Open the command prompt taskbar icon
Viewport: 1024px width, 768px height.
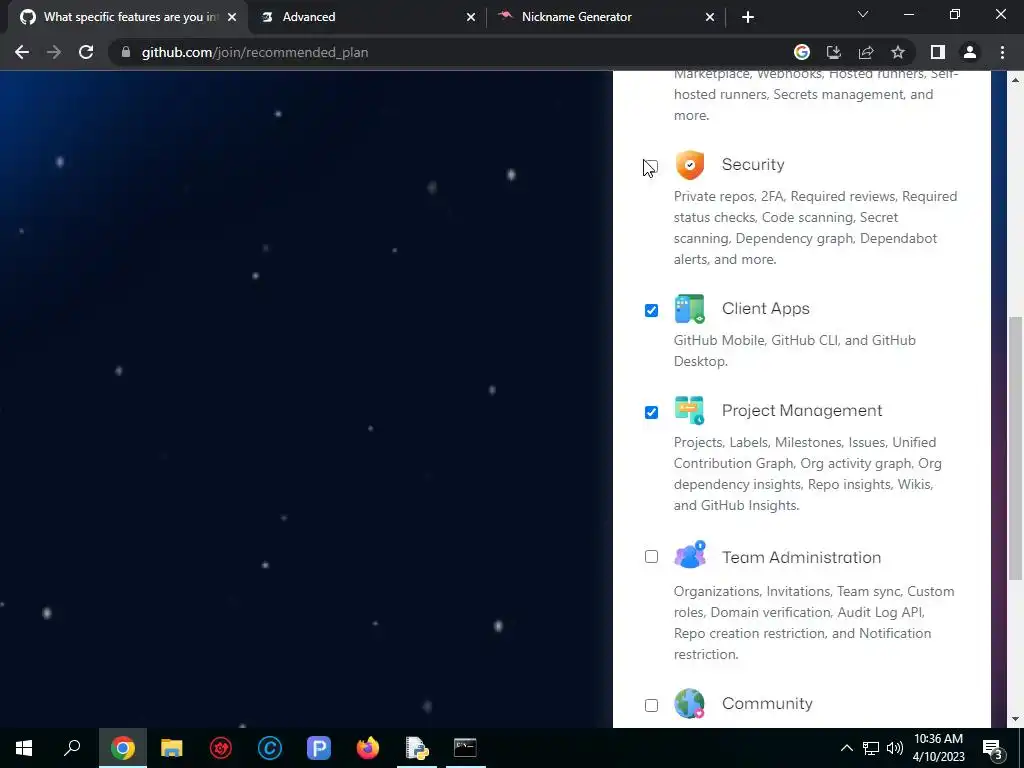coord(465,748)
